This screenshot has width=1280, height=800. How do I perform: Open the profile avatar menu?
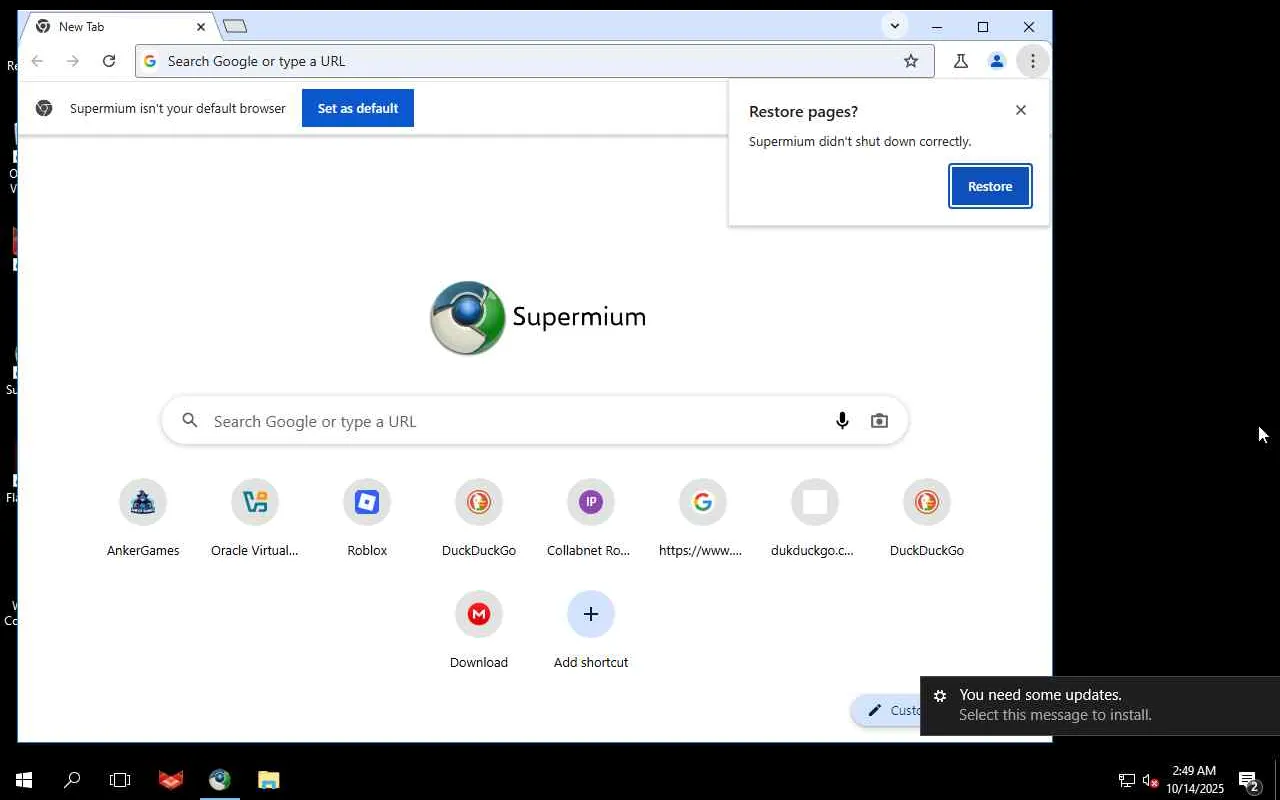pos(997,61)
